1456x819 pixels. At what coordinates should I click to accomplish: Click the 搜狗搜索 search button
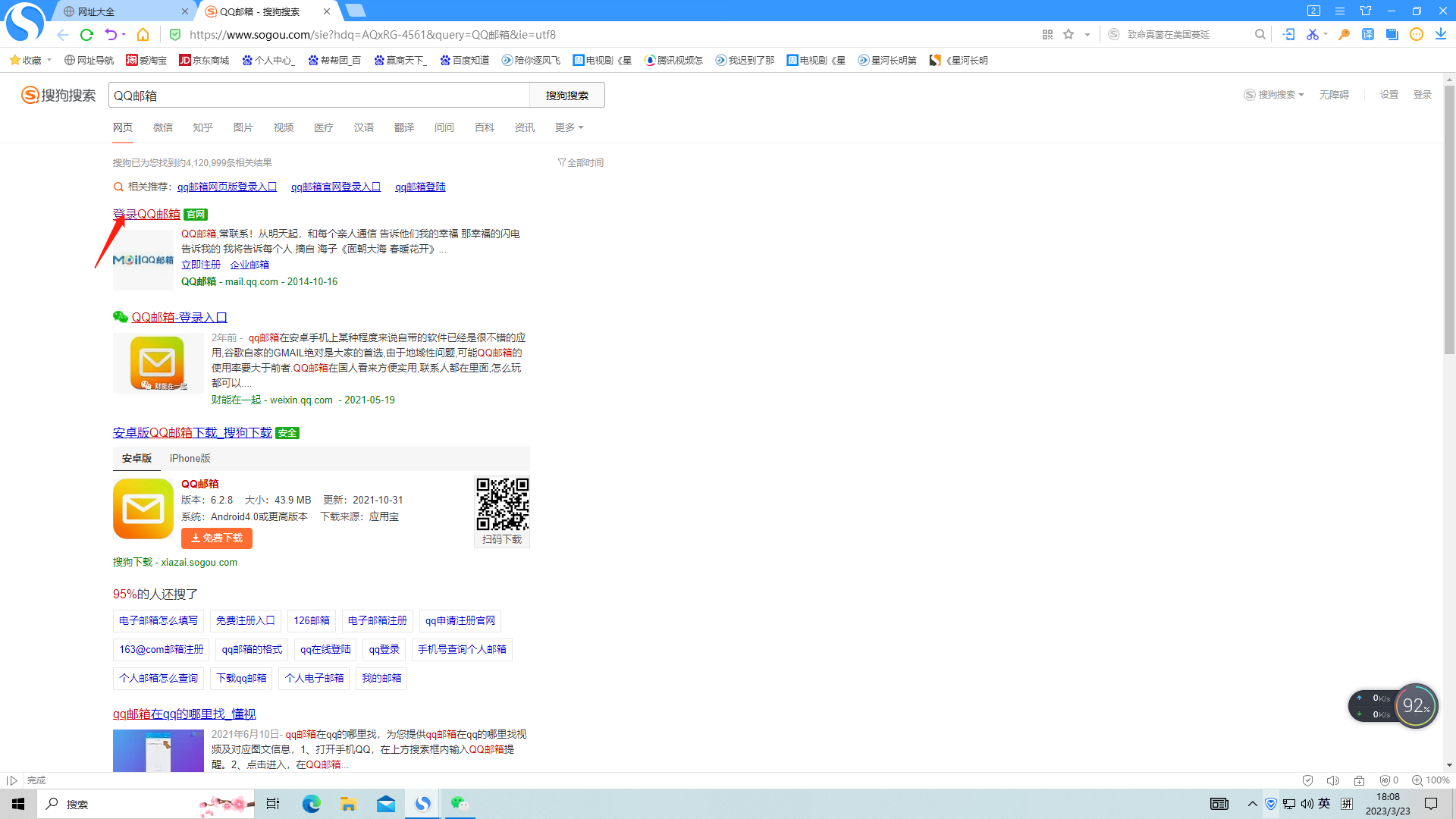point(567,95)
